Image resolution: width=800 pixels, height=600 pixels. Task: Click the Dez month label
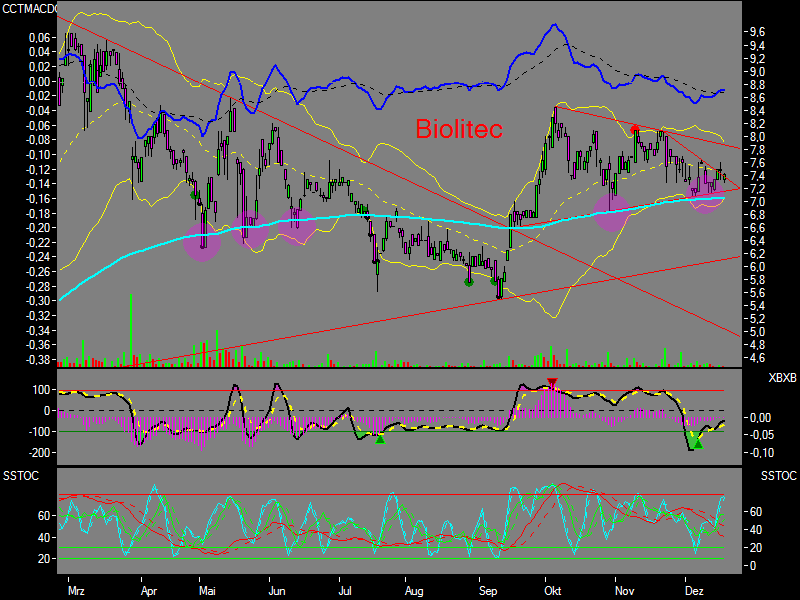pyautogui.click(x=694, y=591)
